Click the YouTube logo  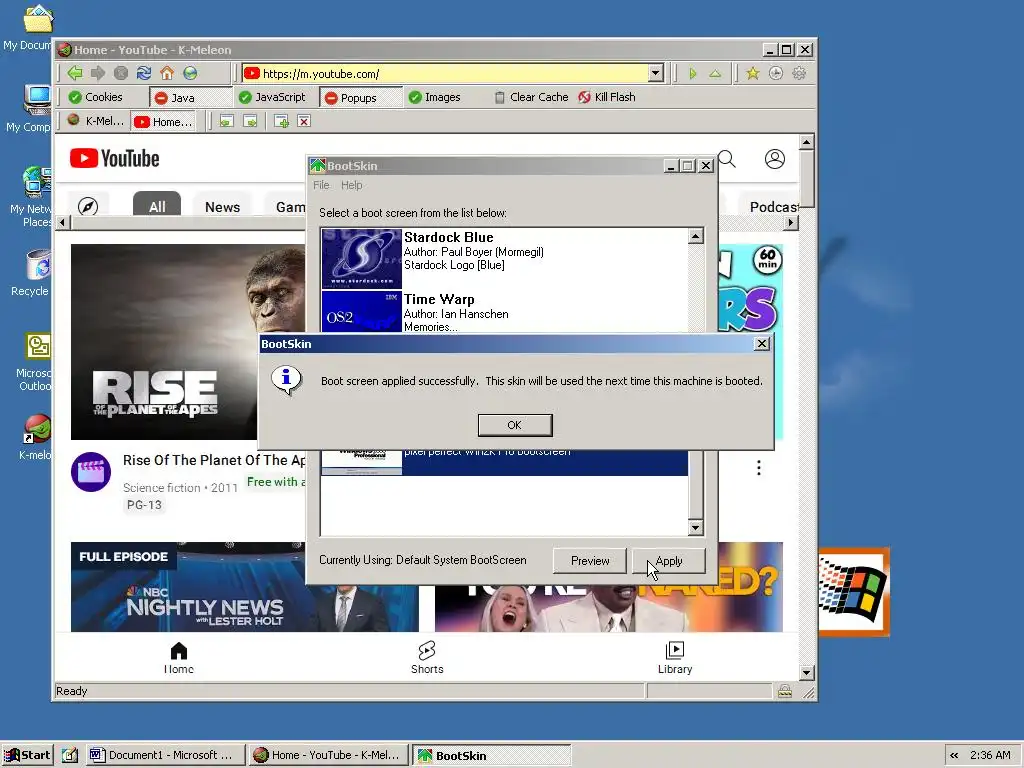click(114, 158)
